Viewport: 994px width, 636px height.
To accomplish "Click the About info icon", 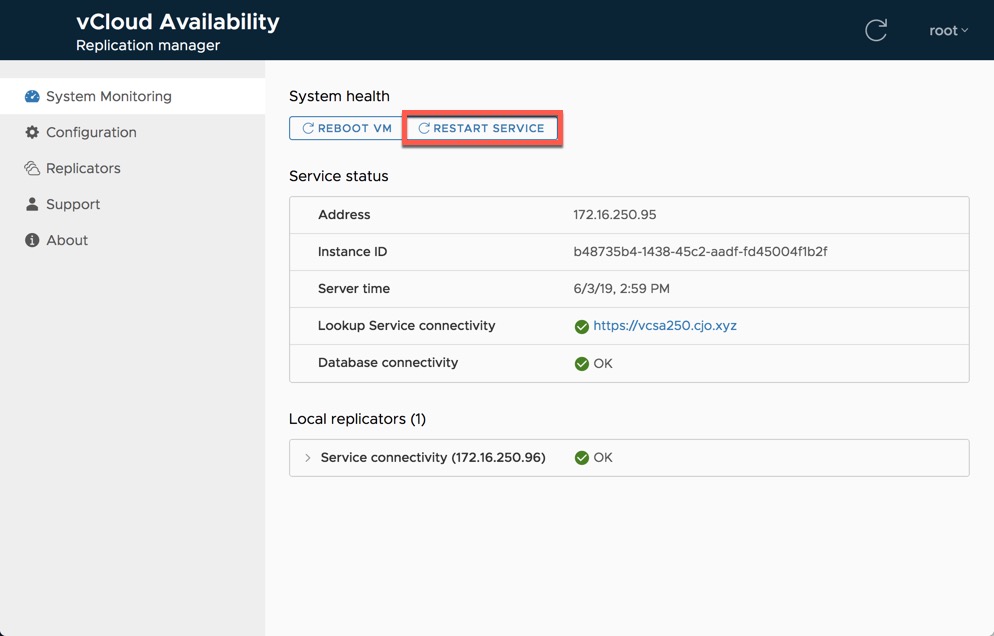I will [x=32, y=240].
